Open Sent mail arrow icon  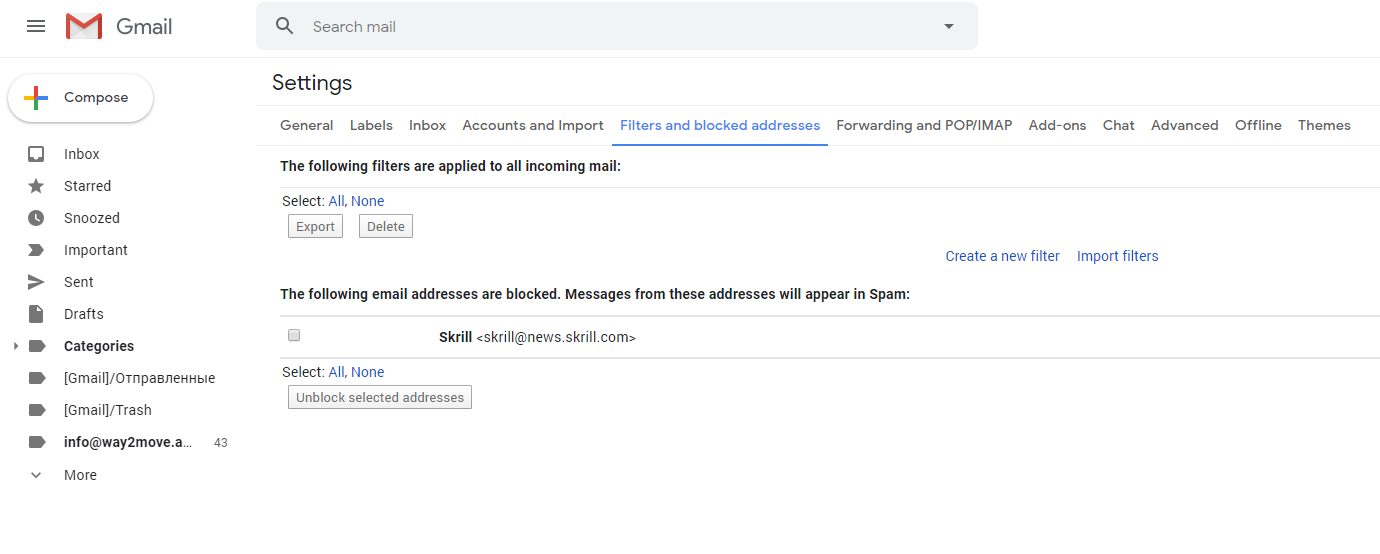(36, 282)
